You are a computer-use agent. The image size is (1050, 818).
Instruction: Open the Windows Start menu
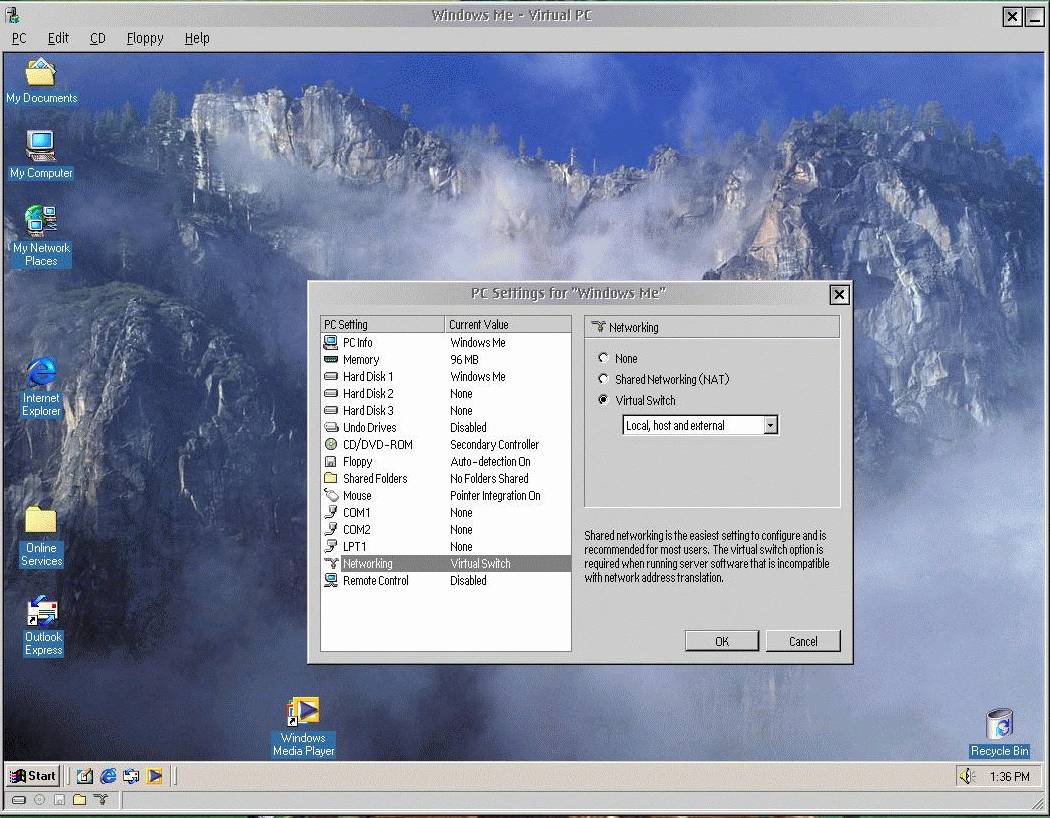point(33,776)
